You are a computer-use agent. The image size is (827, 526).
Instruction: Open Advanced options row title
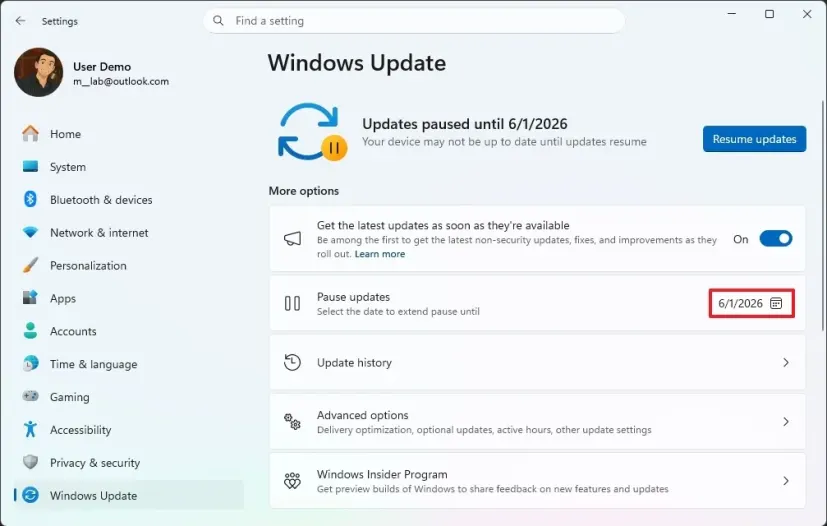pyautogui.click(x=362, y=415)
